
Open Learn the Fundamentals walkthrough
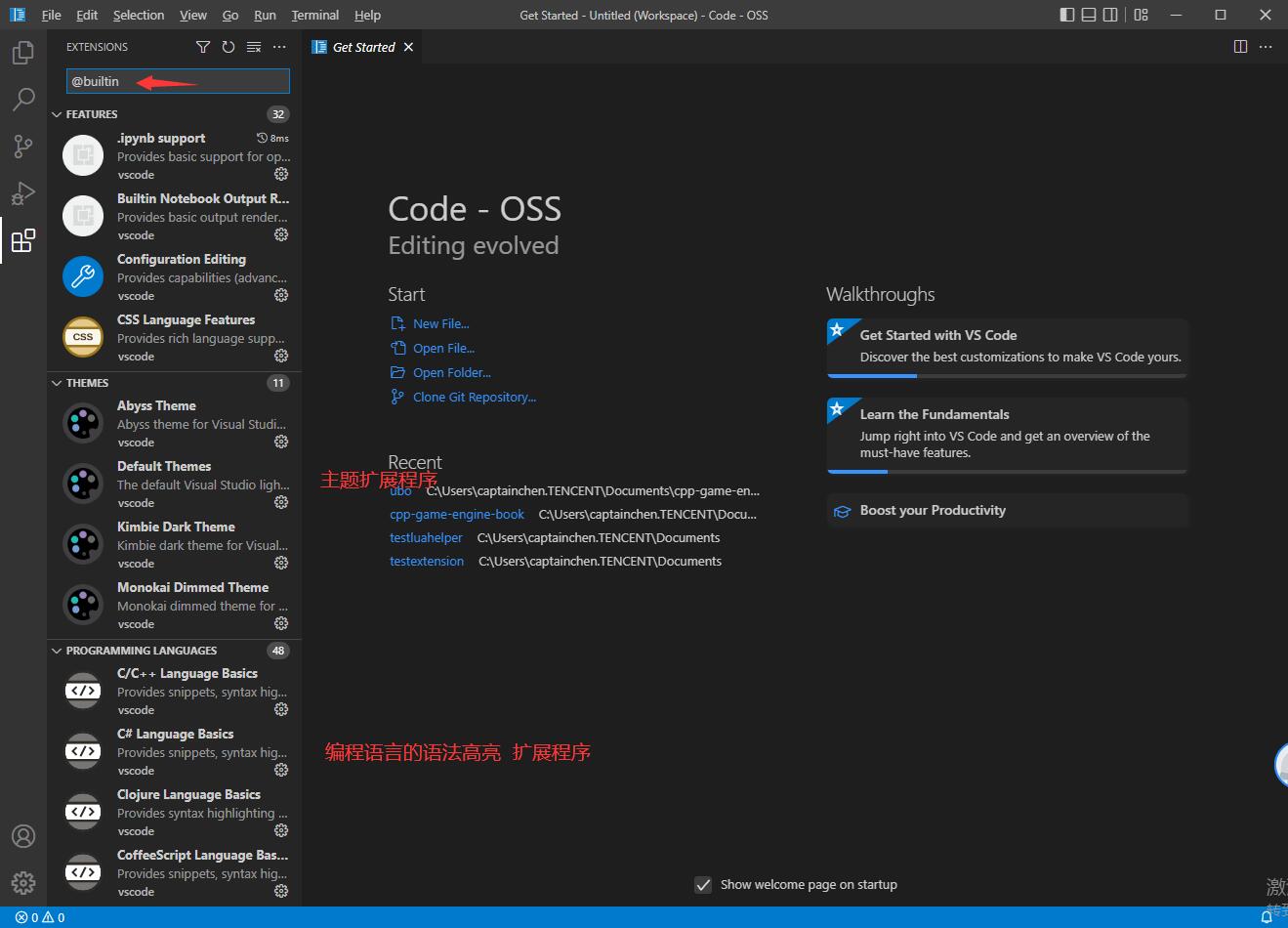pyautogui.click(x=1008, y=435)
